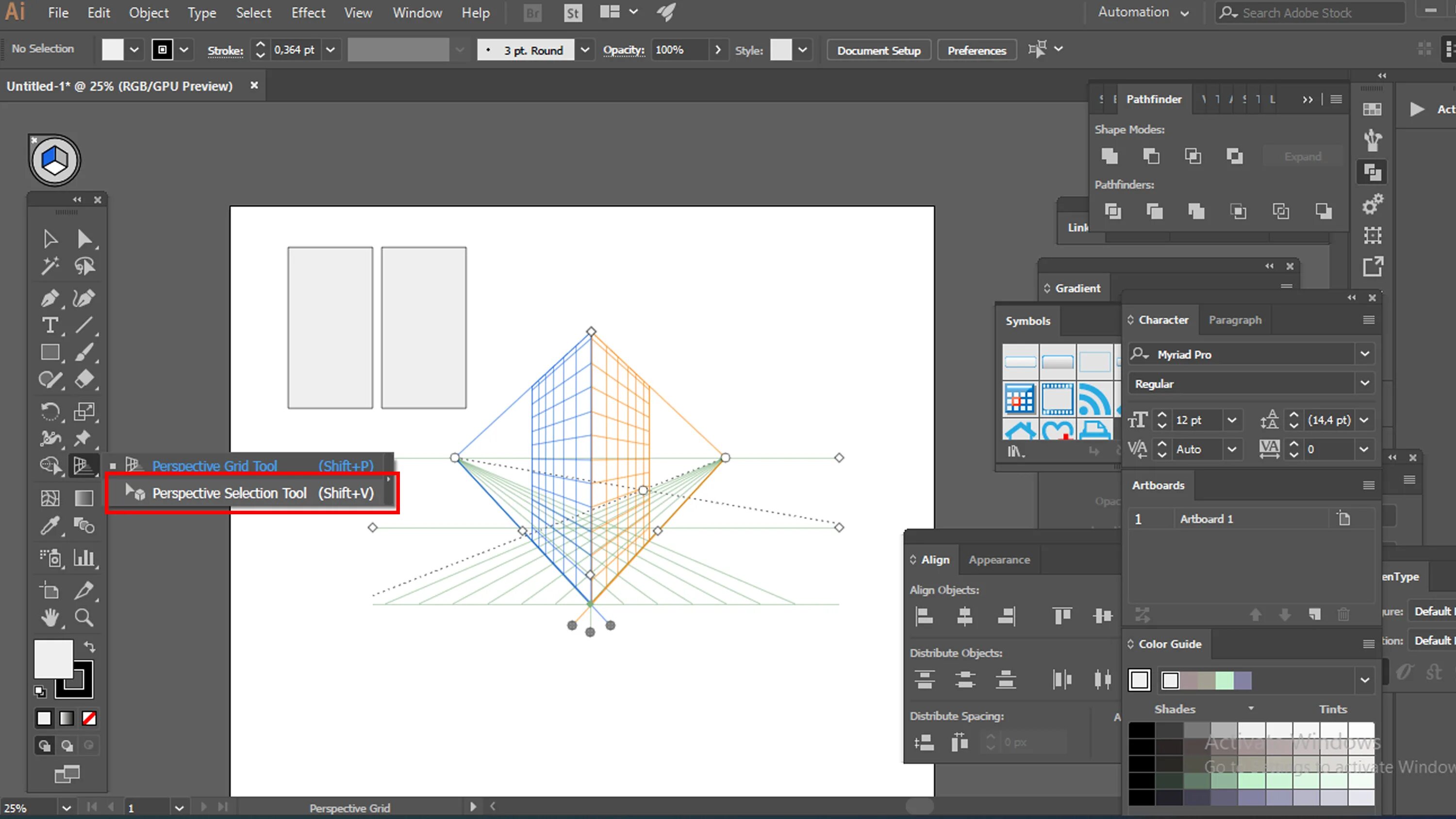1456x819 pixels.
Task: Click the Unite shape mode icon
Action: (1109, 156)
